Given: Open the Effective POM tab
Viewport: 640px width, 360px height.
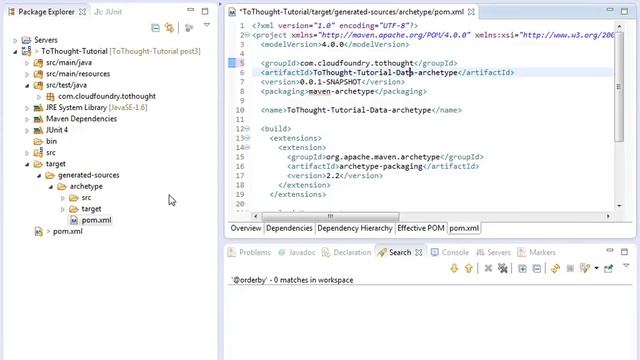Looking at the screenshot, I should coord(421,228).
